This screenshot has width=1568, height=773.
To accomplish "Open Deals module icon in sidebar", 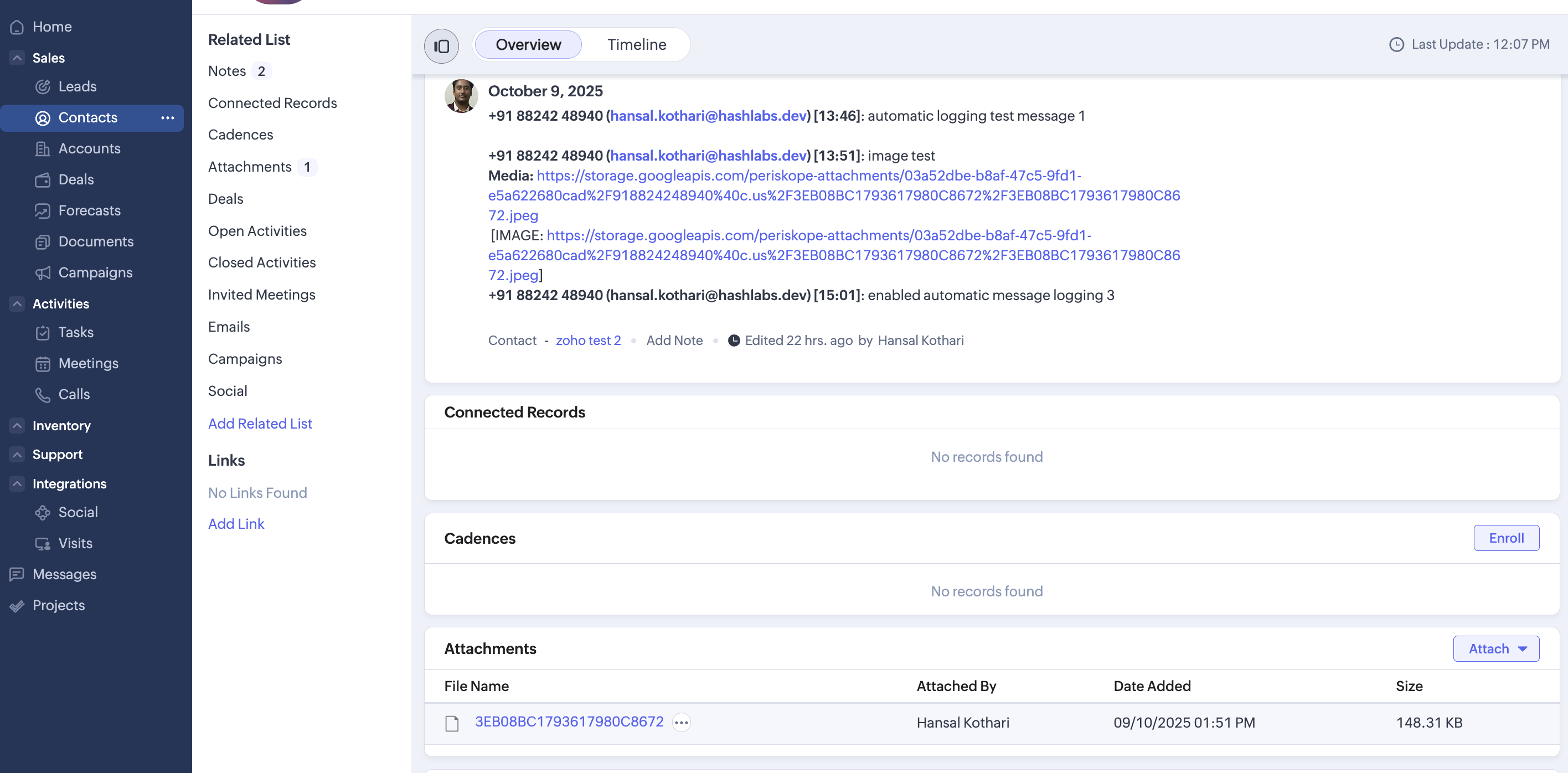I will click(x=43, y=179).
